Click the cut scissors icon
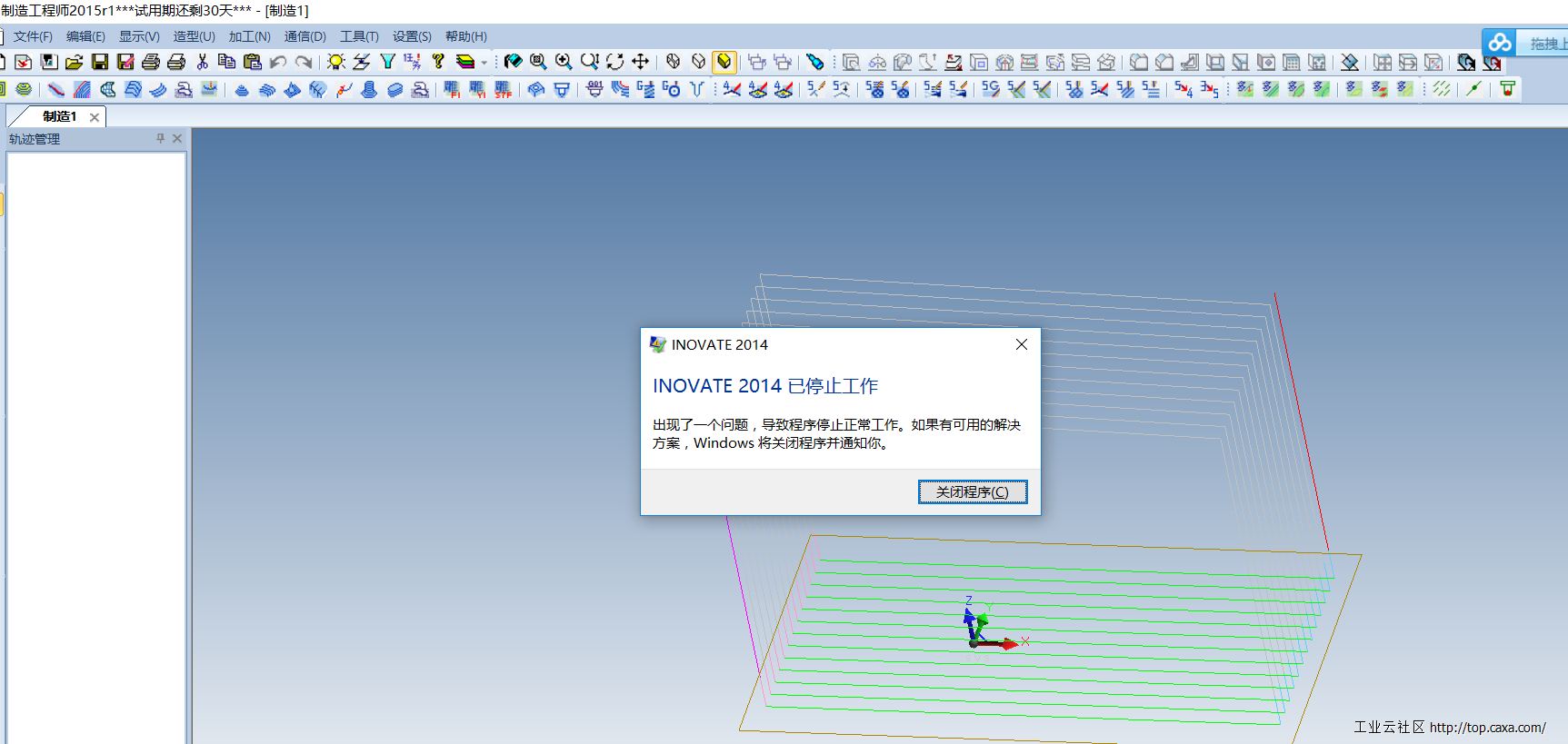 (x=202, y=62)
